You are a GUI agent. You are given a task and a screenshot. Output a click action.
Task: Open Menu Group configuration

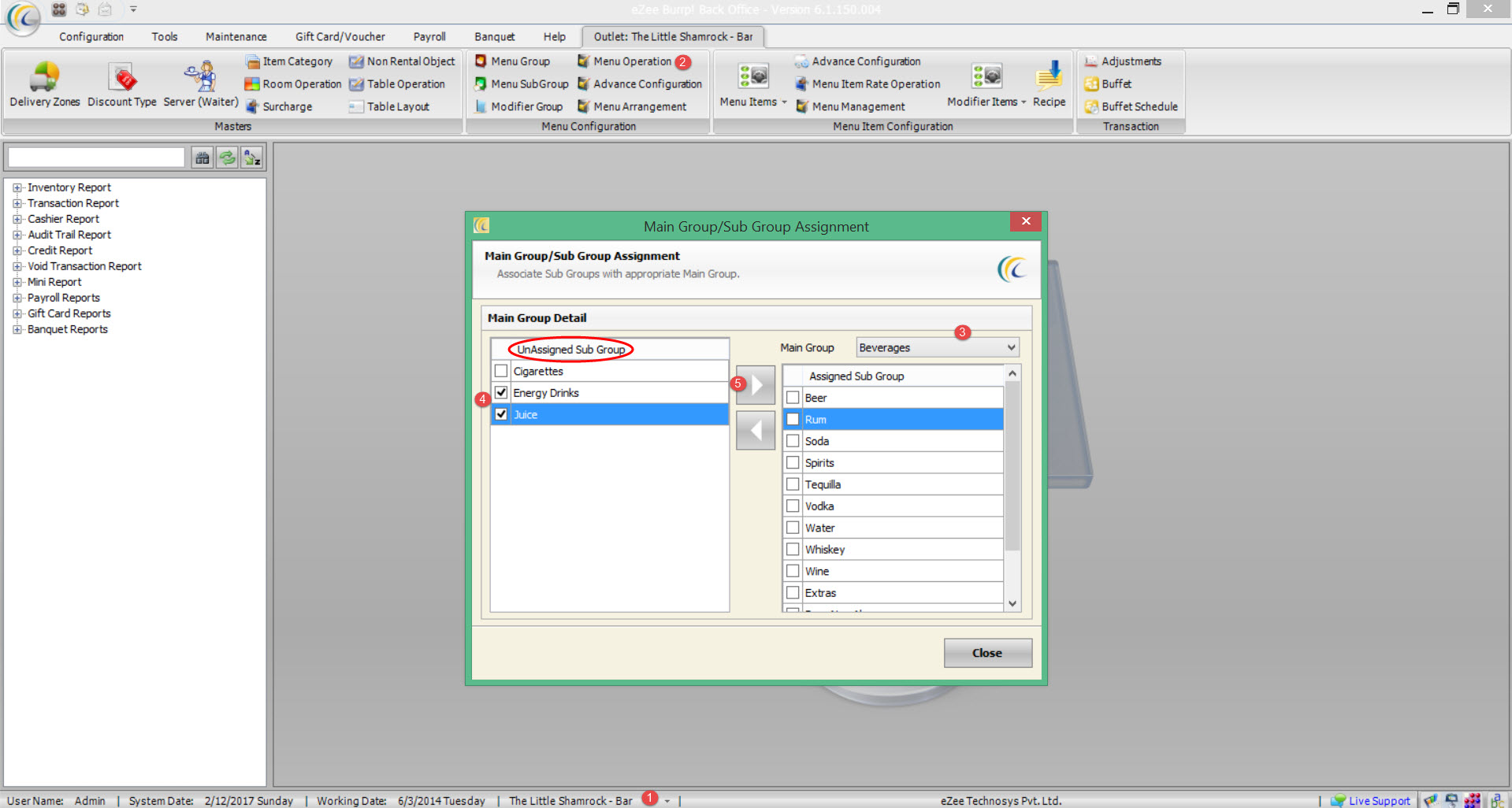click(512, 61)
